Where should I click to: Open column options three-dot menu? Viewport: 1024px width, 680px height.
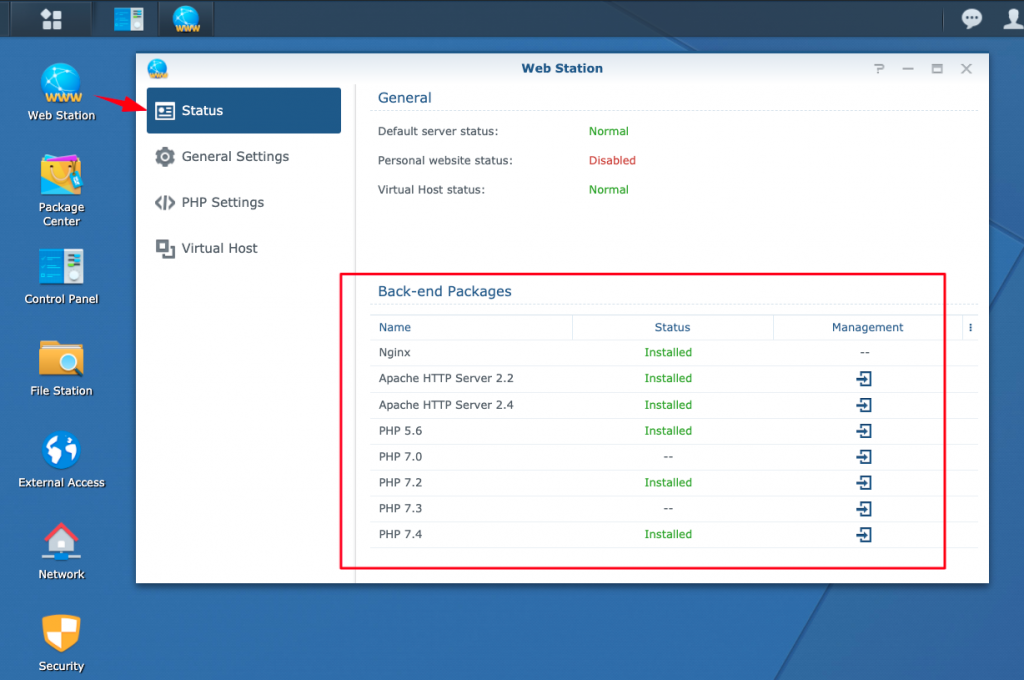pos(970,327)
